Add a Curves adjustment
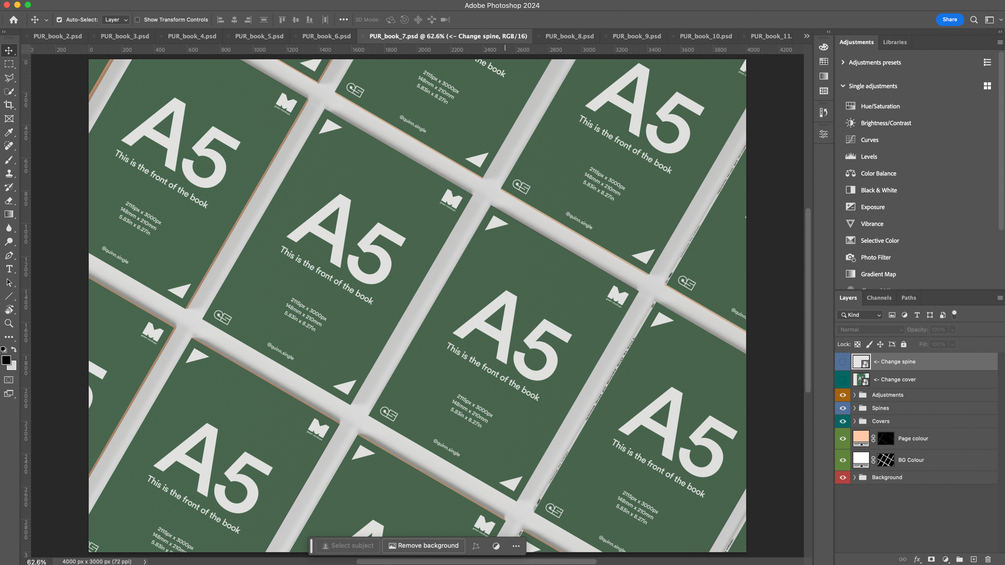 pyautogui.click(x=869, y=140)
